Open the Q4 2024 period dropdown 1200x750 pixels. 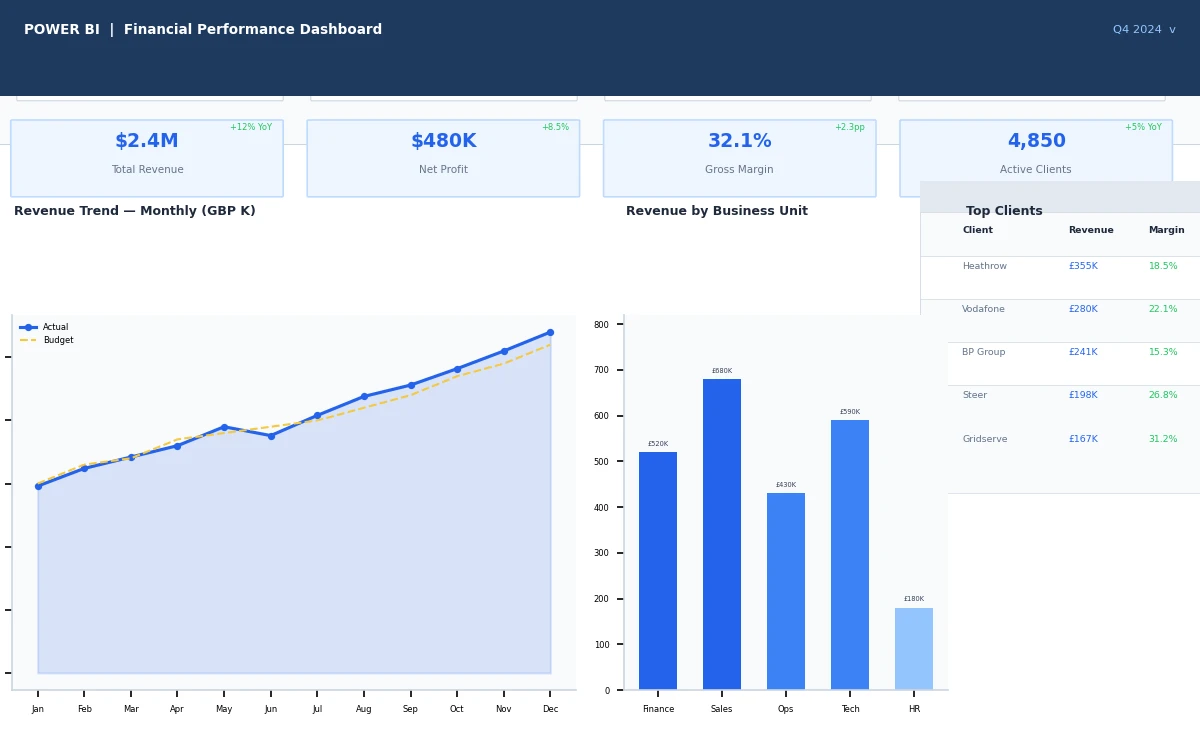[1144, 30]
